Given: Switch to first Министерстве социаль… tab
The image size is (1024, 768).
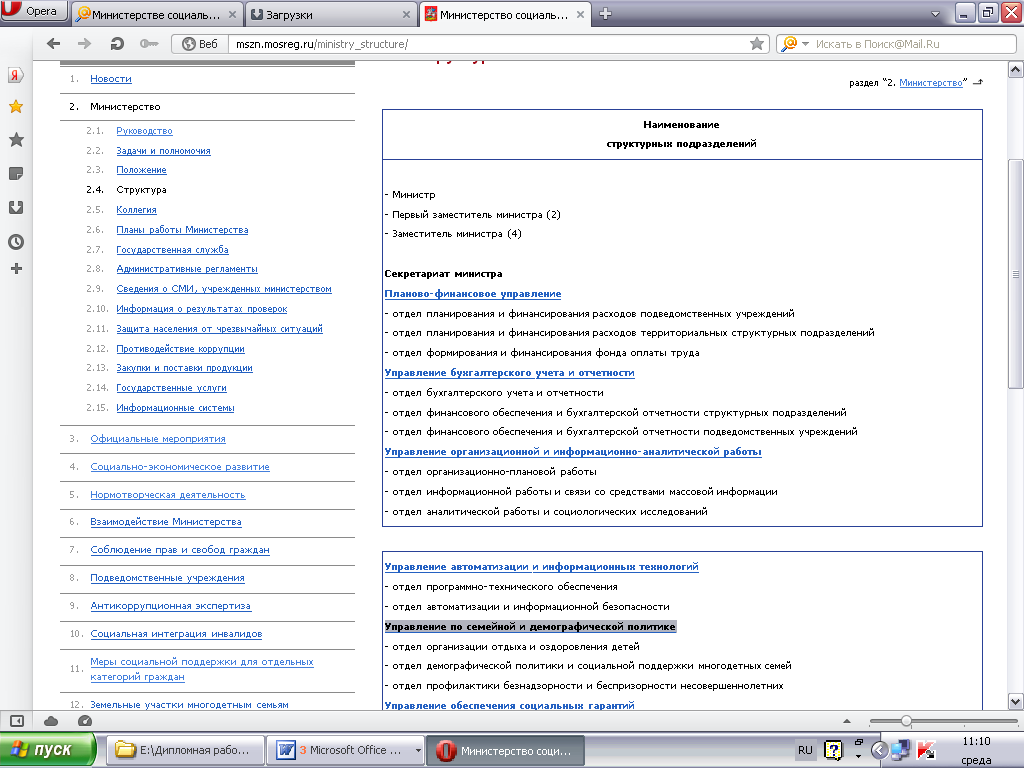Looking at the screenshot, I should pos(157,14).
